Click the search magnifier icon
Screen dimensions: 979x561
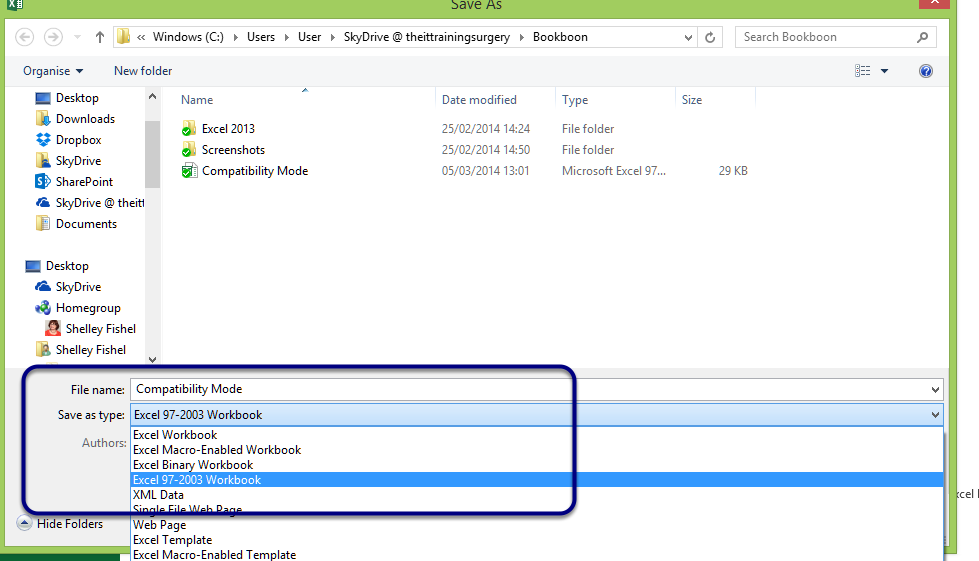pyautogui.click(x=922, y=37)
